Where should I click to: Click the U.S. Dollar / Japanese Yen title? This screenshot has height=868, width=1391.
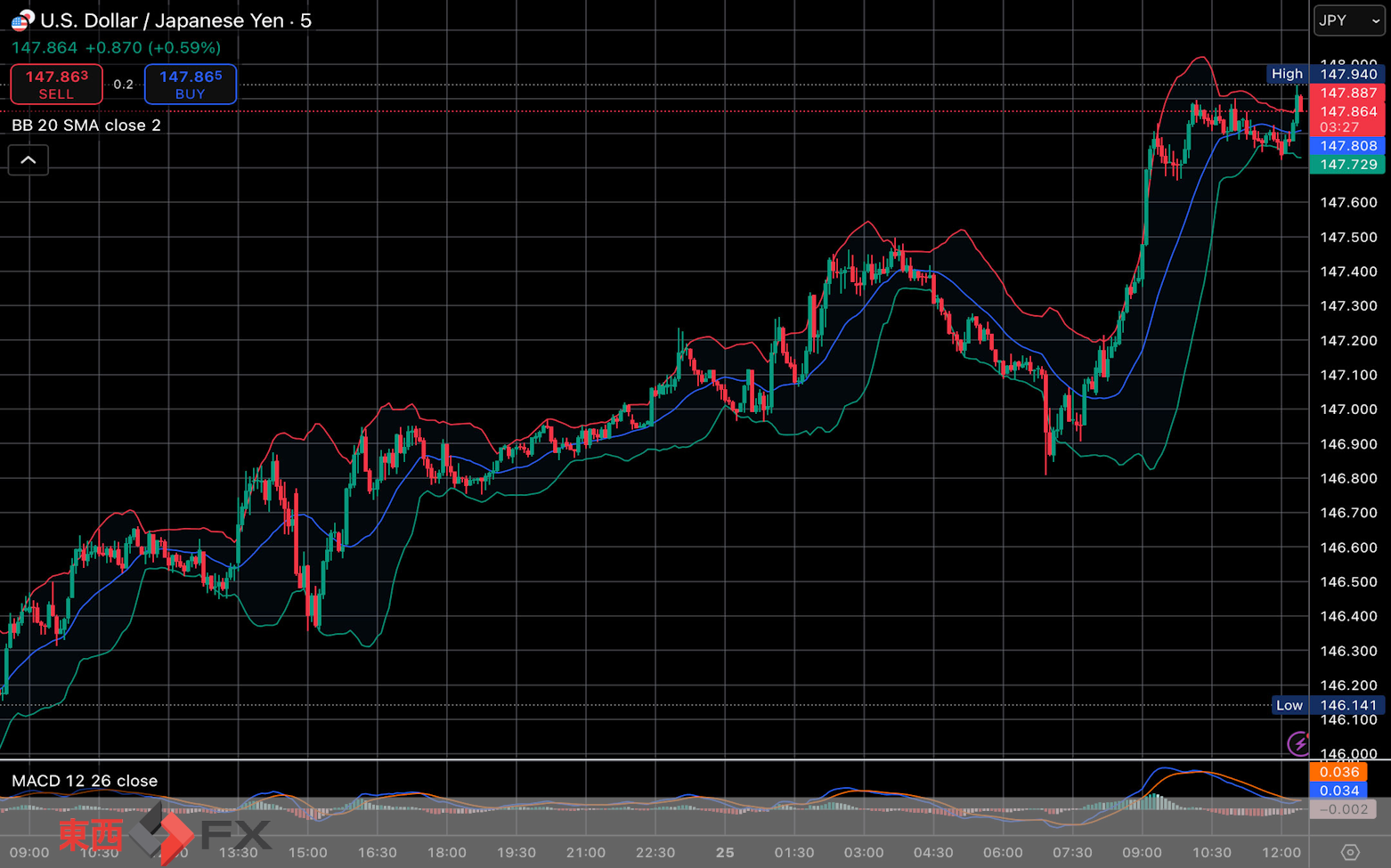click(x=175, y=20)
